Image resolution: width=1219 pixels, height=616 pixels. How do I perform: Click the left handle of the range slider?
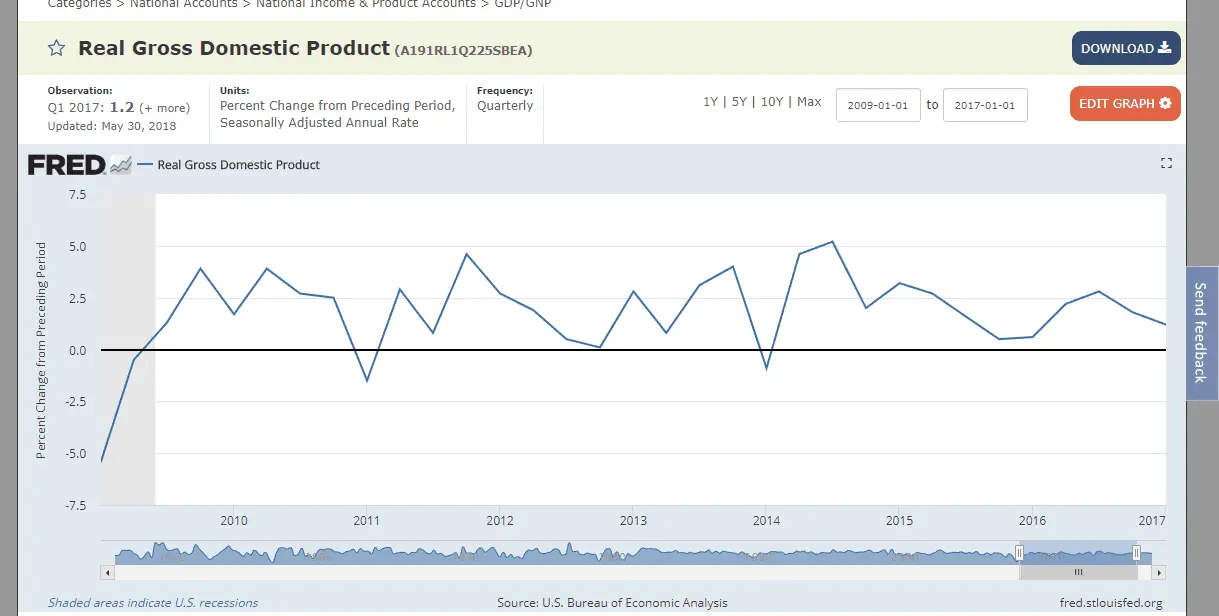[x=1019, y=553]
